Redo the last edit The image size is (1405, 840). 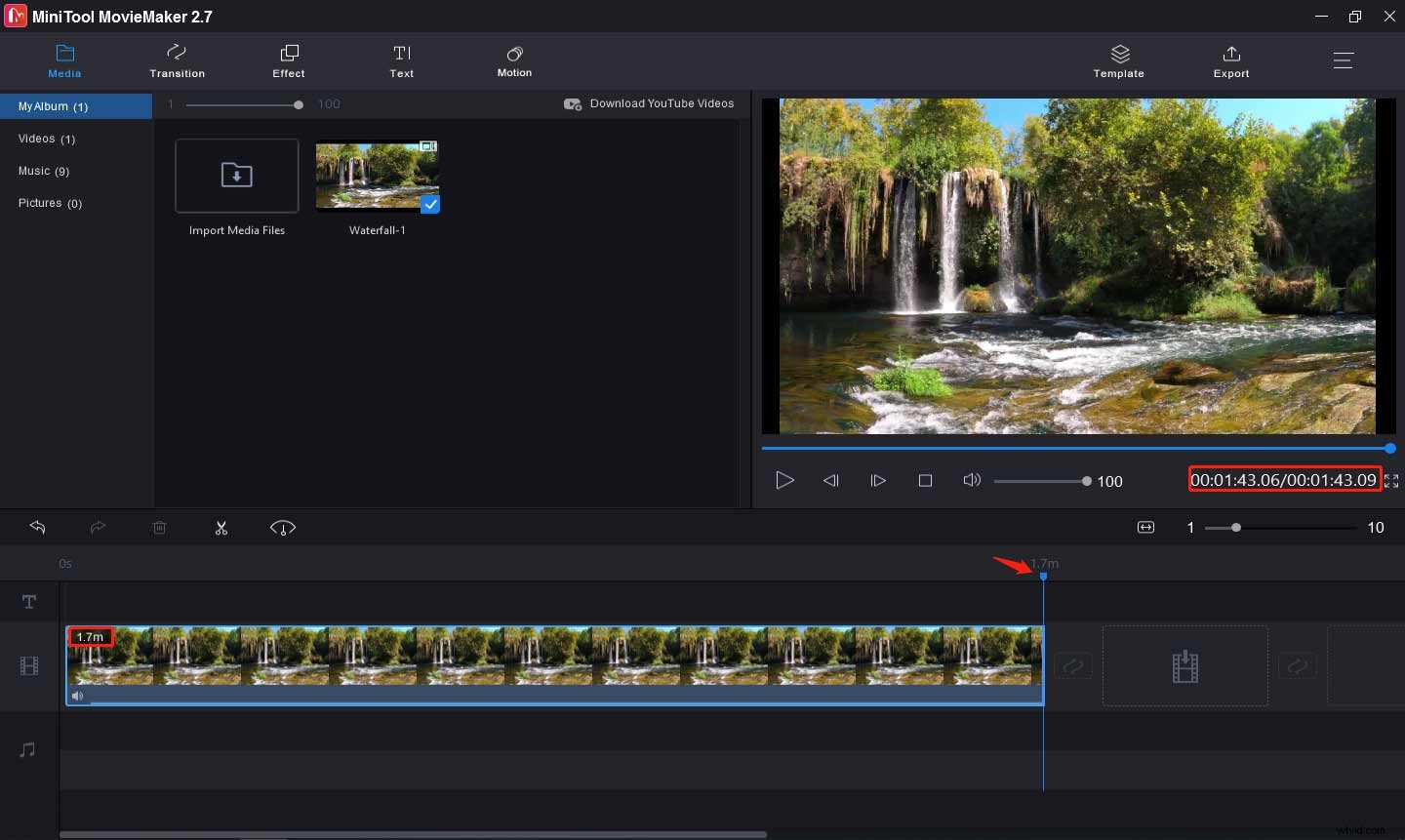click(98, 527)
